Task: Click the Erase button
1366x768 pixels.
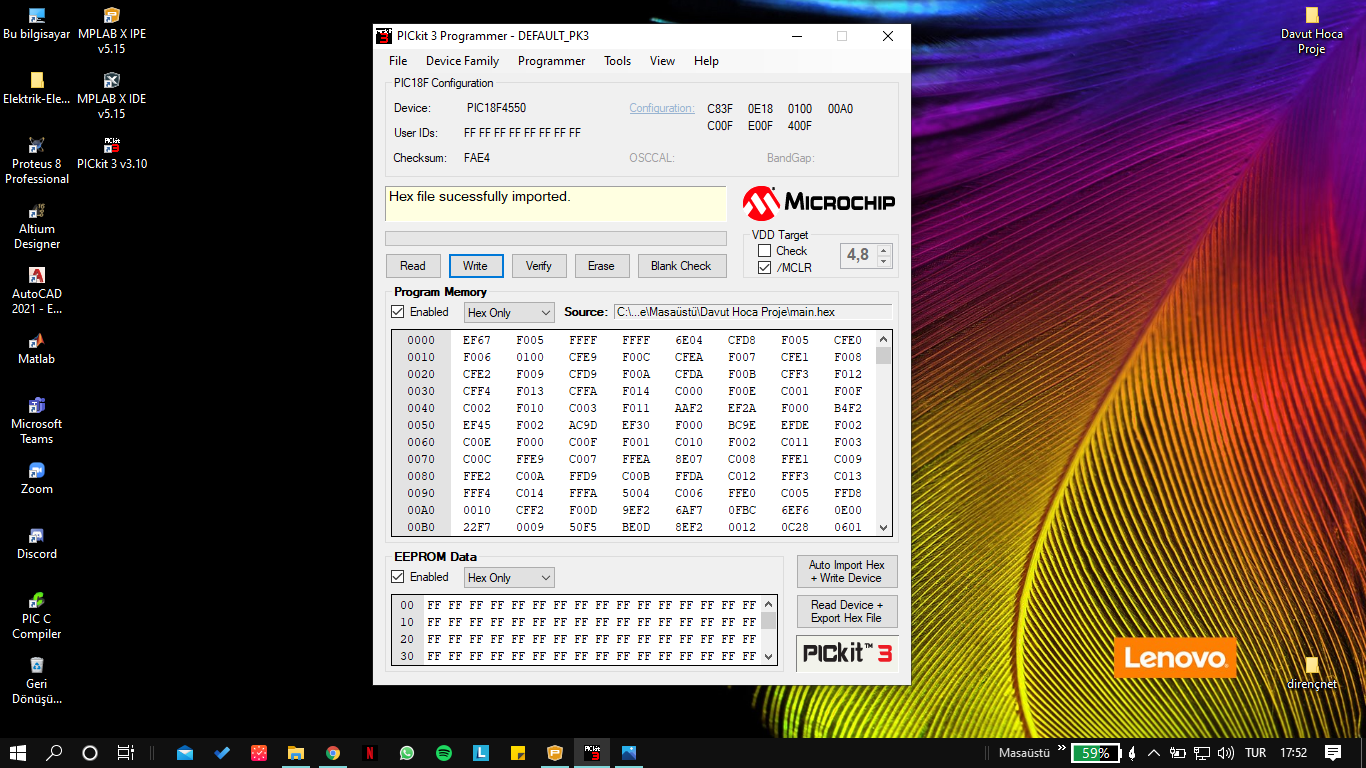Action: 601,266
